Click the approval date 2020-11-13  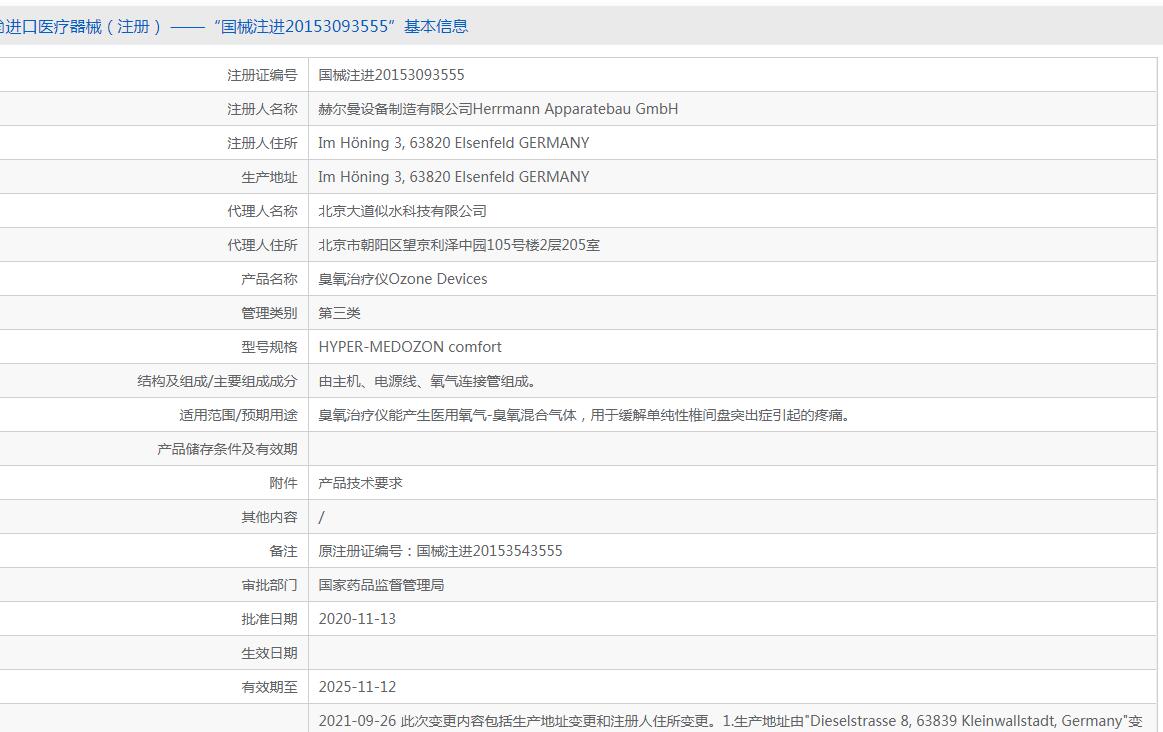pyautogui.click(x=358, y=619)
